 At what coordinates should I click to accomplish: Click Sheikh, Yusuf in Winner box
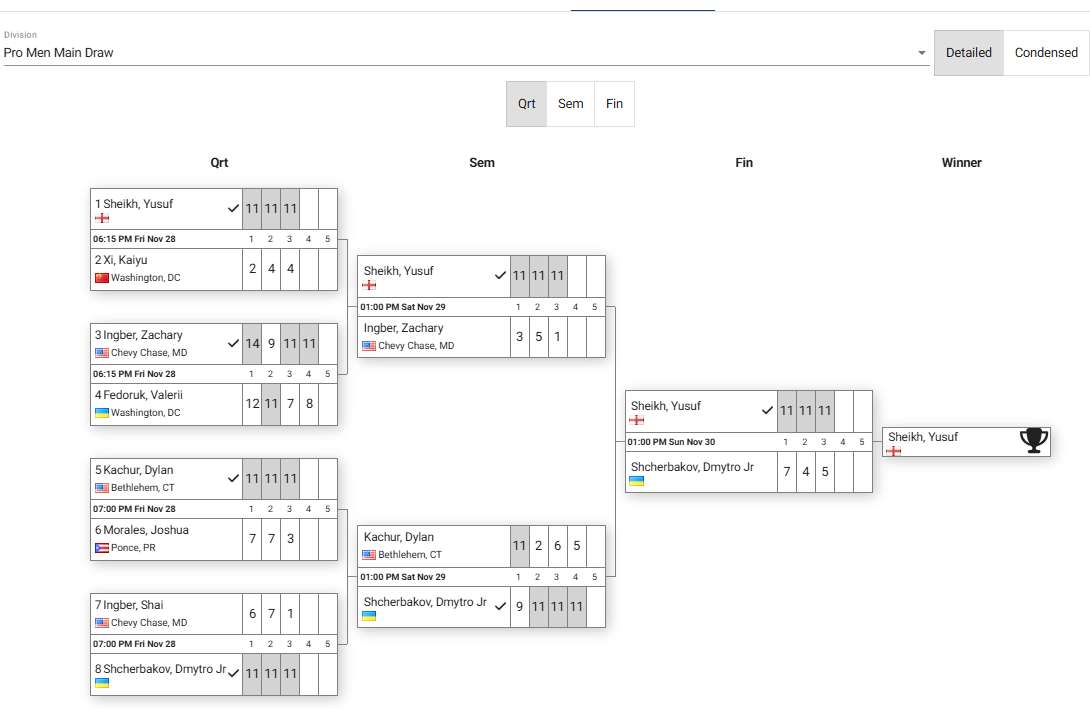pos(923,437)
